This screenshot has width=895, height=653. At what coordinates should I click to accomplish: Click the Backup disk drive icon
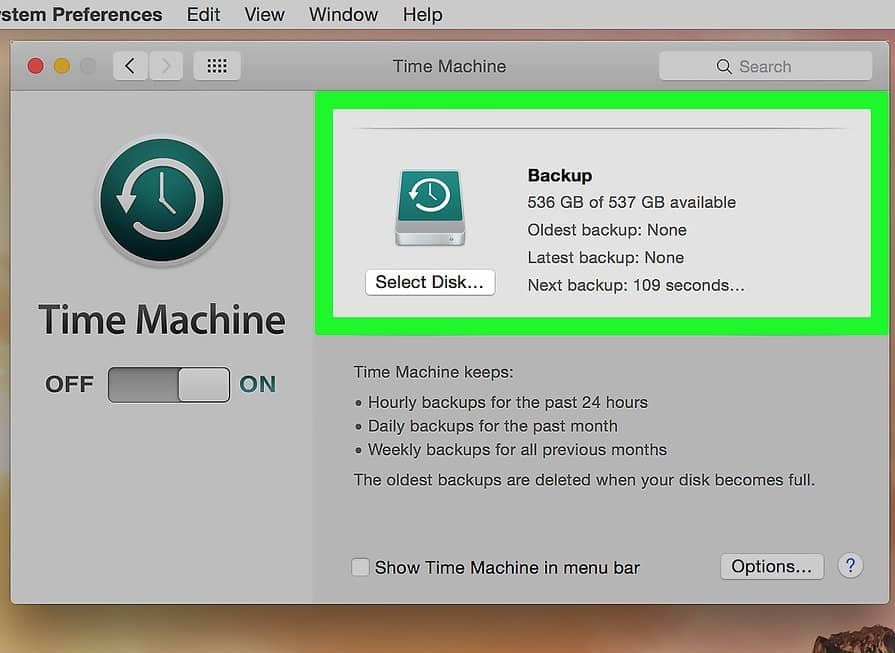[x=430, y=208]
